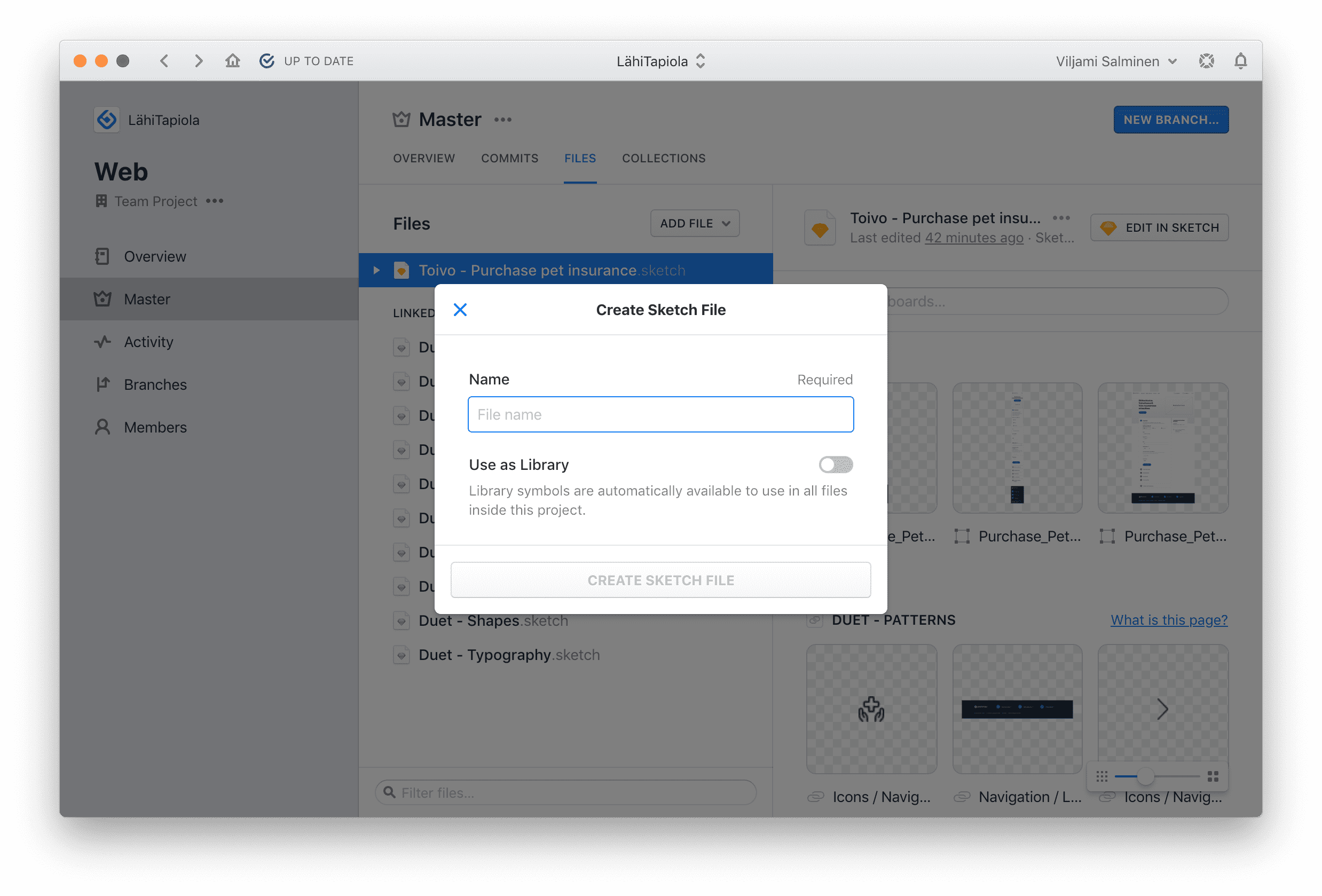Screen dimensions: 1322x896
Task: Click Edit in Sketch button
Action: click(x=1159, y=227)
